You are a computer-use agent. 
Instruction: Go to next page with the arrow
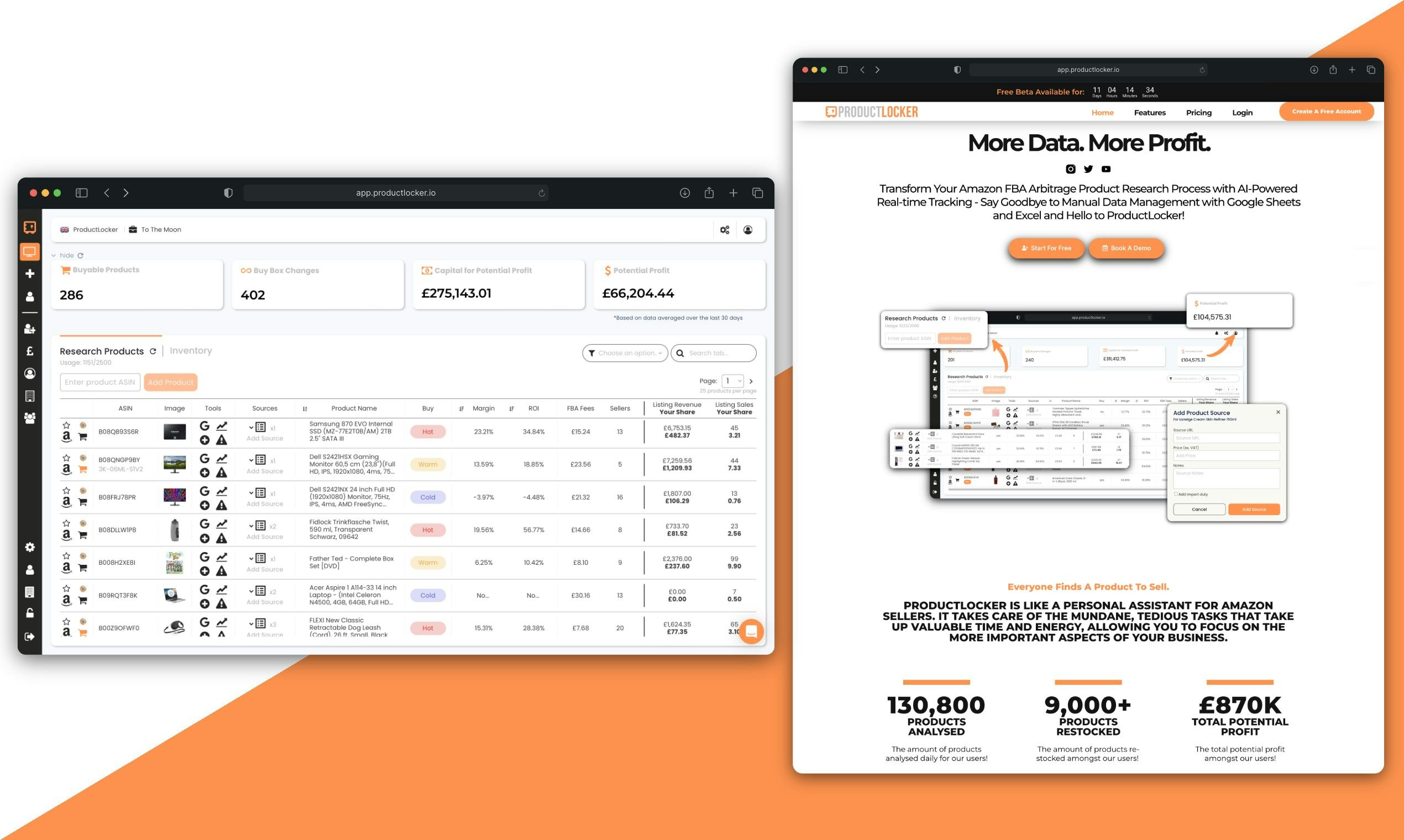click(x=751, y=381)
